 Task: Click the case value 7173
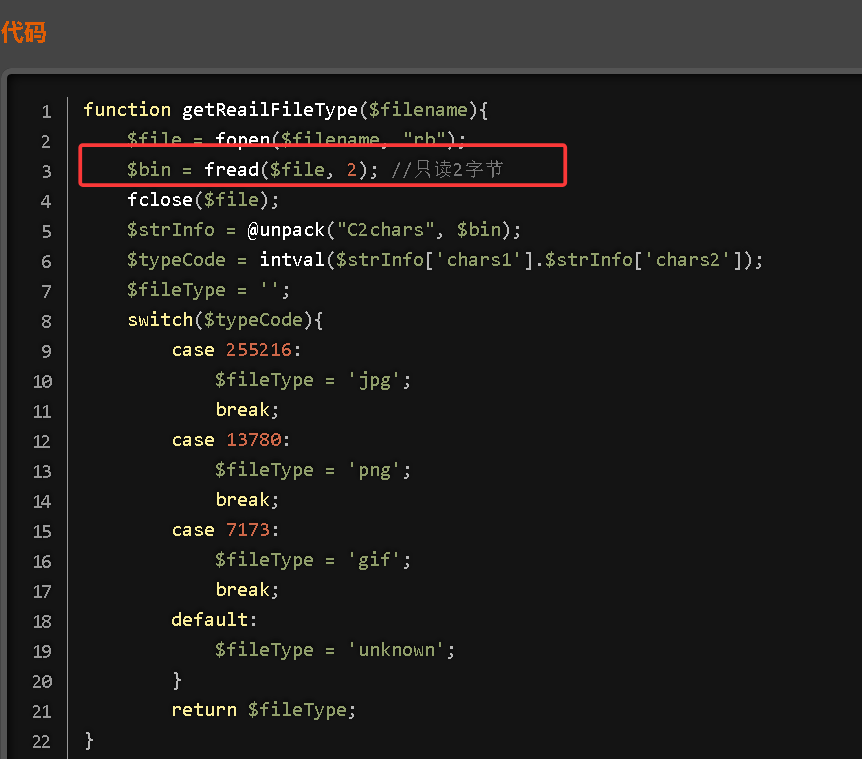pos(248,530)
